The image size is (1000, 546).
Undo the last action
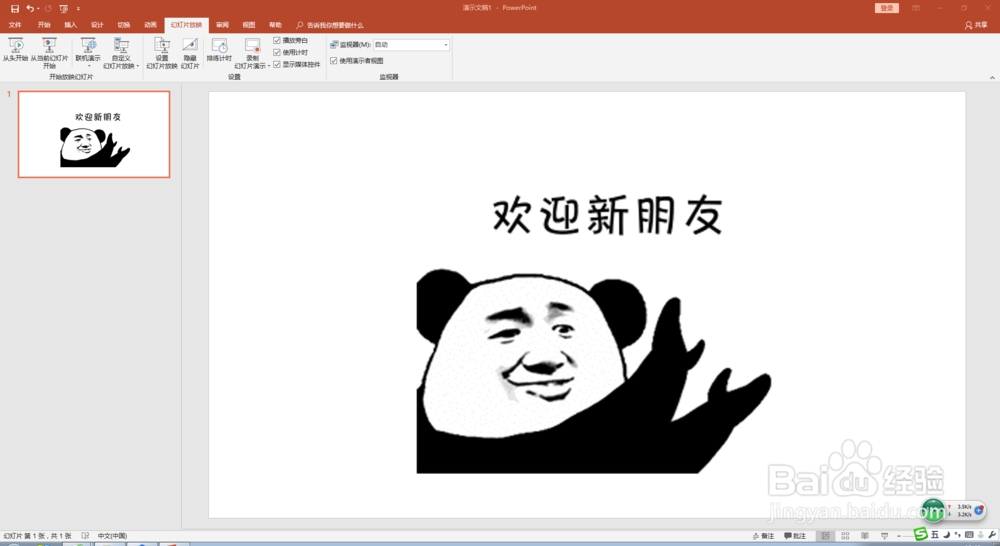(29, 8)
